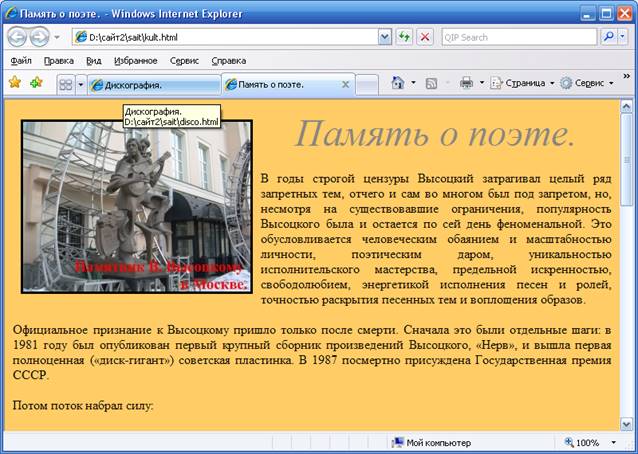Screen dimensions: 638x454
Task: Open the Файл menu
Action: tap(21, 60)
